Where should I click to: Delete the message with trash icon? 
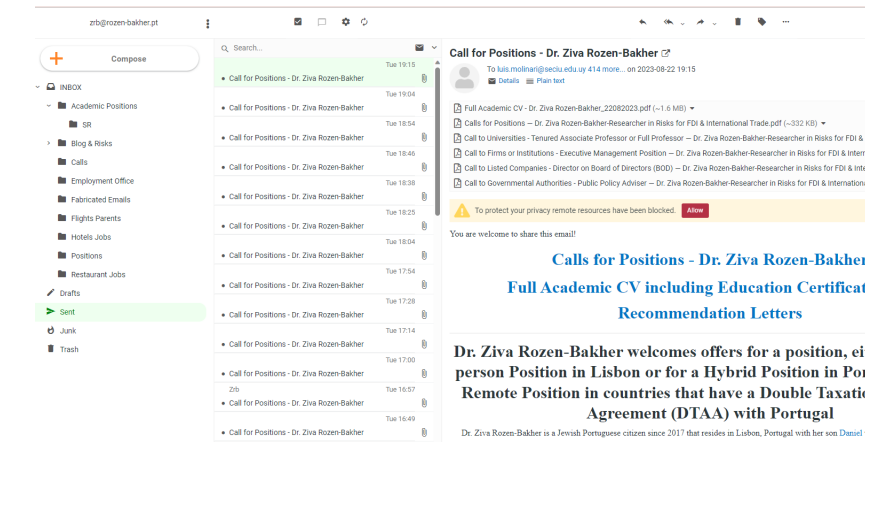(x=738, y=22)
